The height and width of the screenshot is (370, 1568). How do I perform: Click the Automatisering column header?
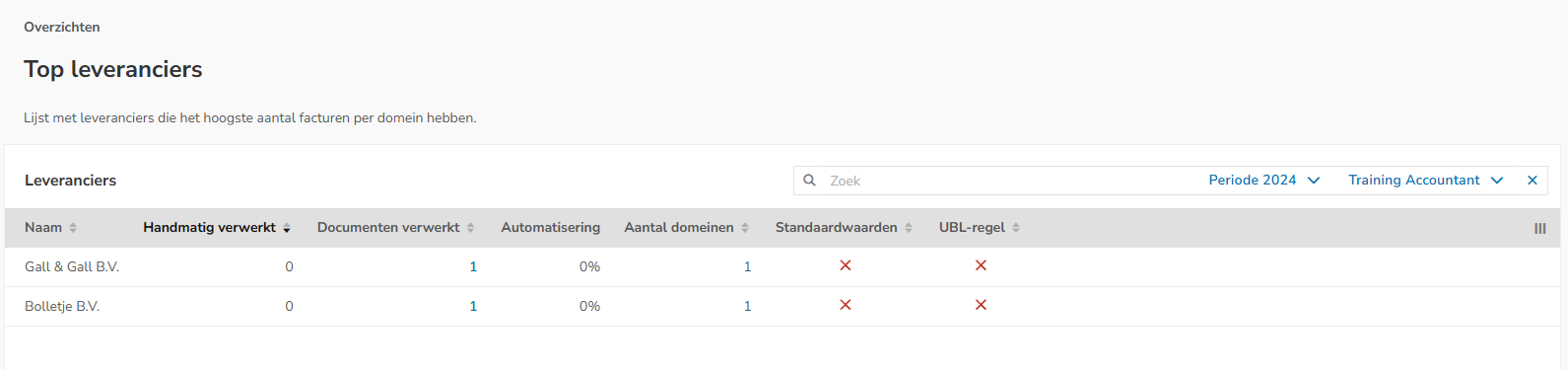click(x=550, y=228)
